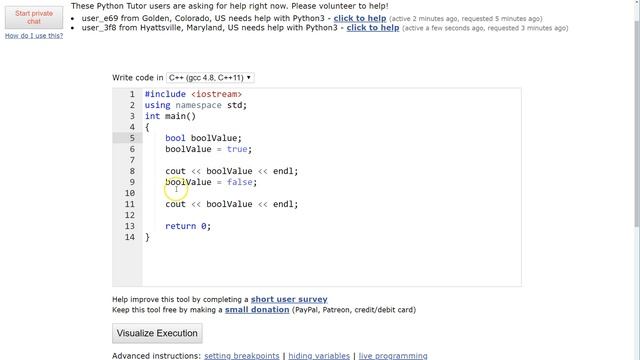
Task: Place cursor on 'return 0;' line
Action: pos(188,226)
